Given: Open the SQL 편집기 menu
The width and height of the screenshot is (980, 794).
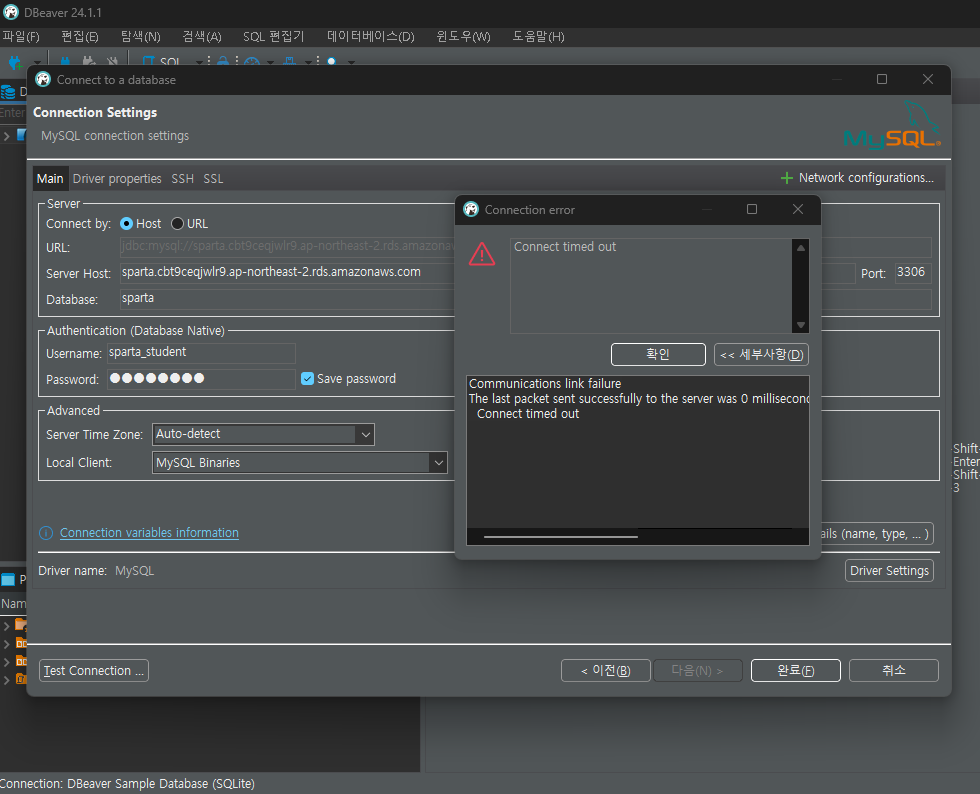Looking at the screenshot, I should 273,36.
